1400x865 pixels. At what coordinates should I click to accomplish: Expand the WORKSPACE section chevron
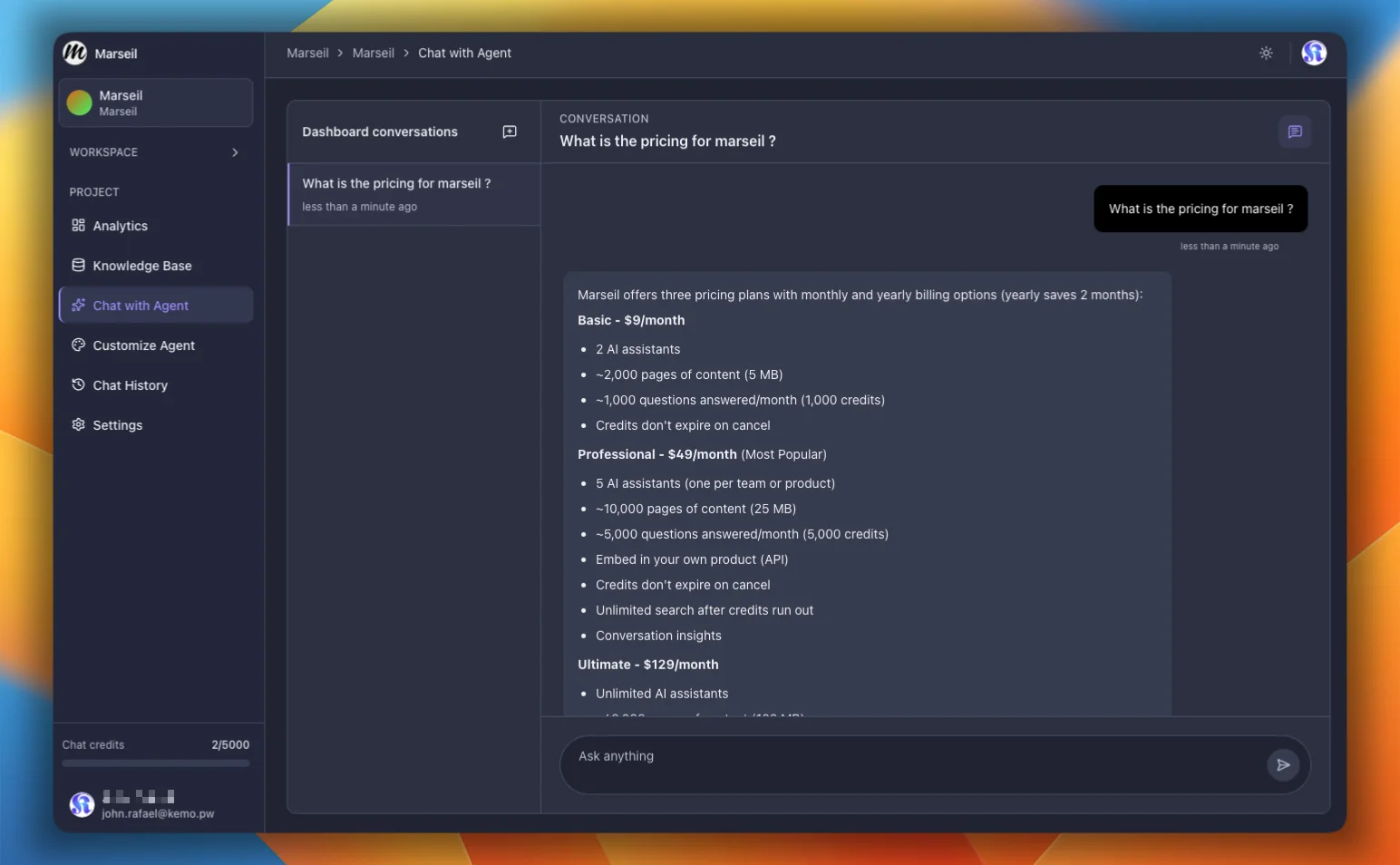pyautogui.click(x=235, y=152)
